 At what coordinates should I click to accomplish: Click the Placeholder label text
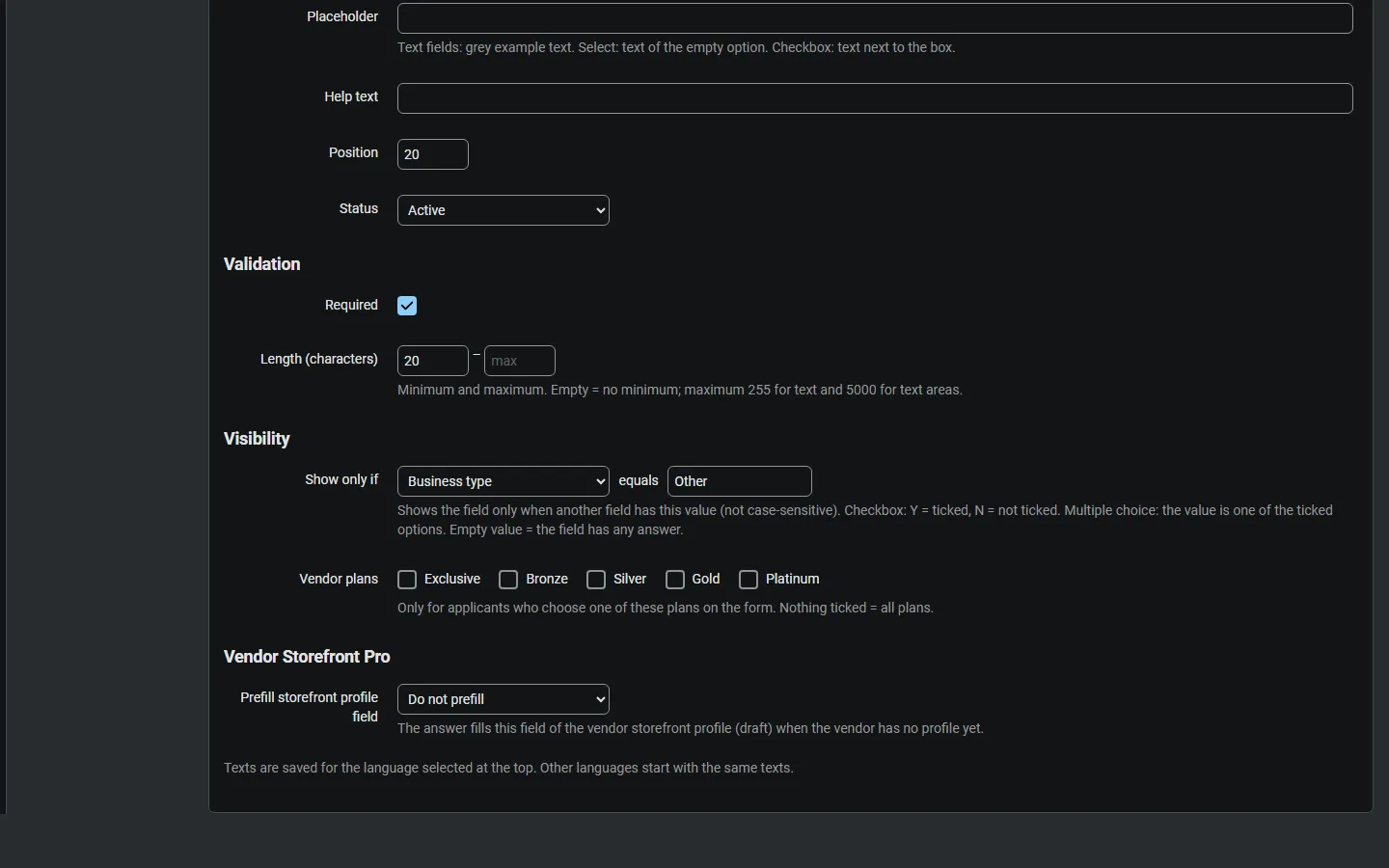[x=342, y=16]
